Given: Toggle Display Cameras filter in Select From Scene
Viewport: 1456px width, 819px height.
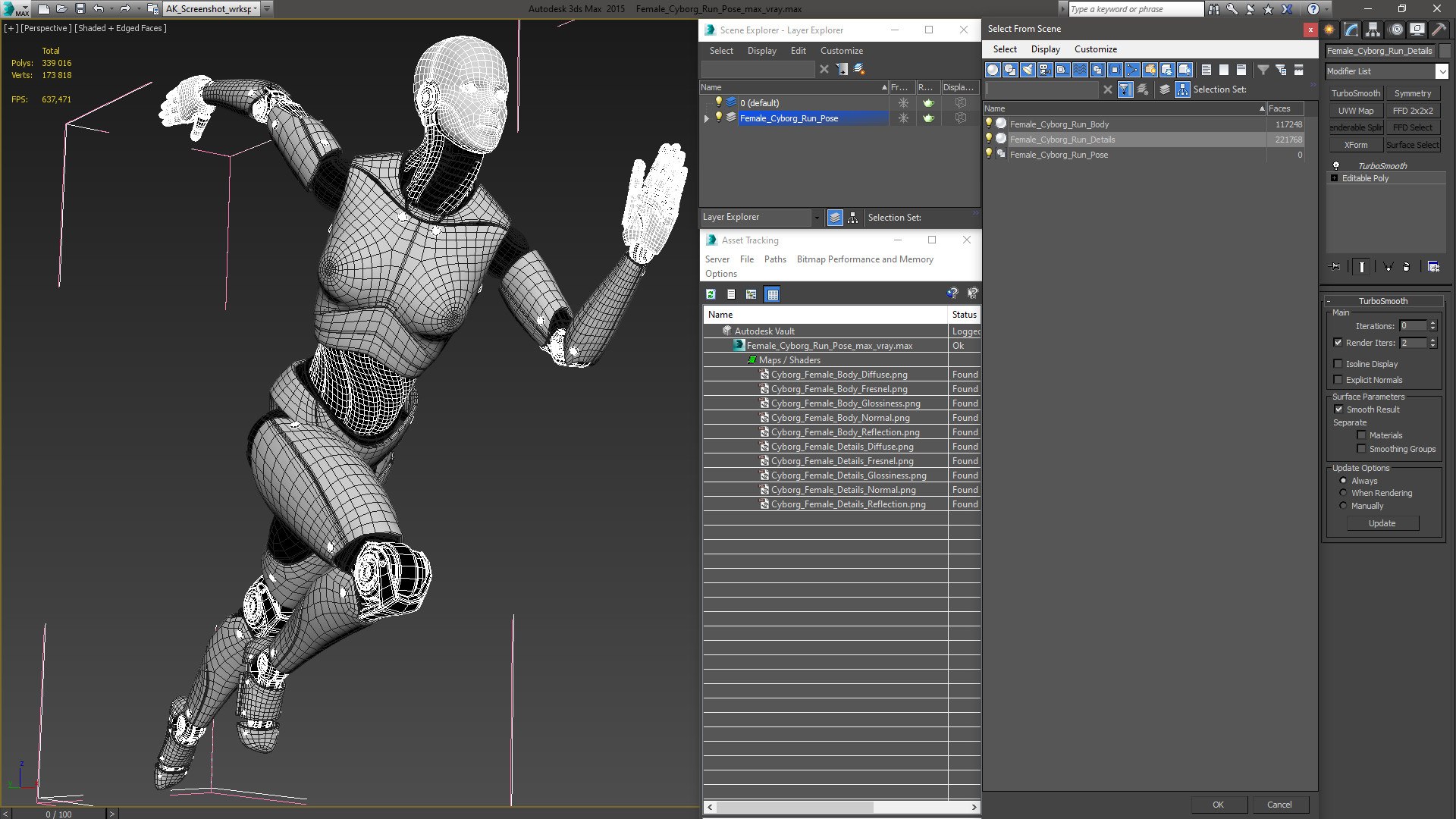Looking at the screenshot, I should (1045, 70).
